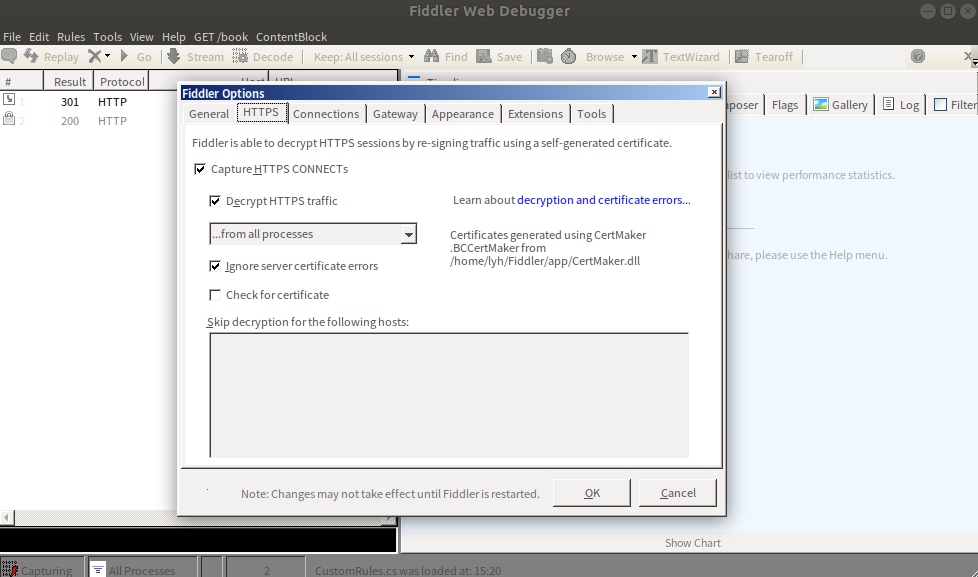Open the TextWizard tool
Image resolution: width=978 pixels, height=577 pixels.
point(680,57)
